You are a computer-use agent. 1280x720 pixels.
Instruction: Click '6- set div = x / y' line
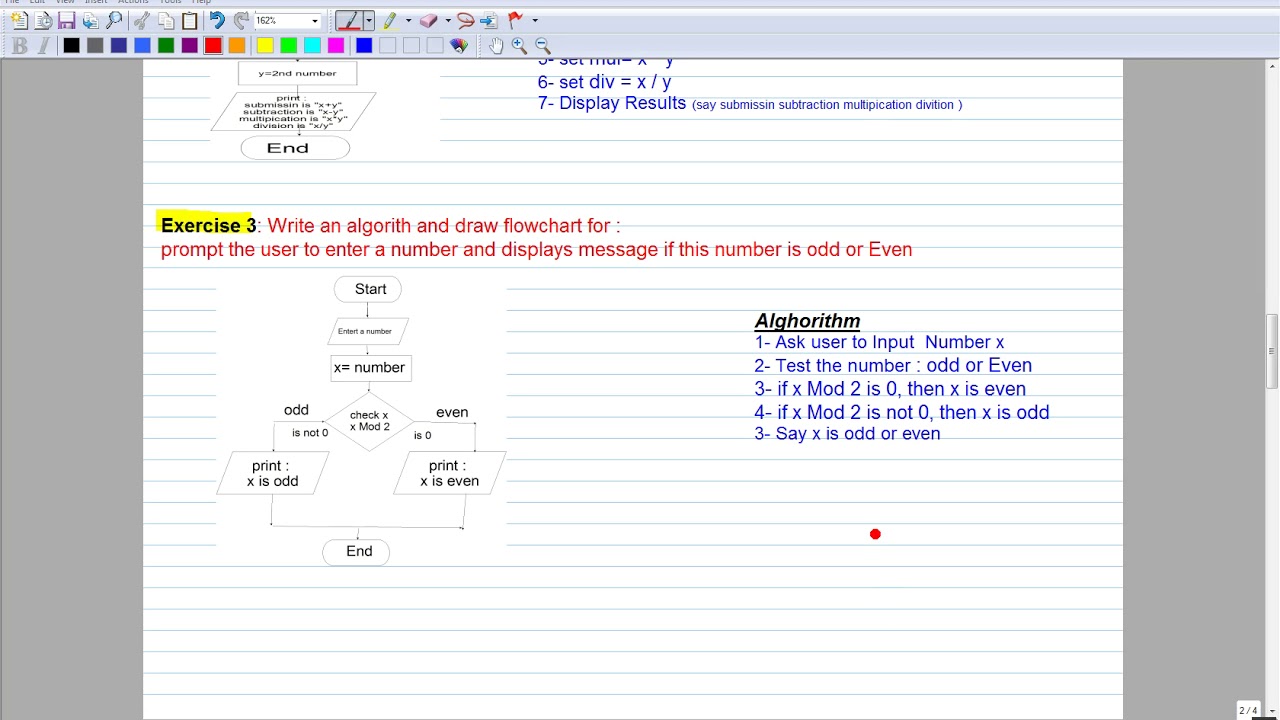[604, 82]
